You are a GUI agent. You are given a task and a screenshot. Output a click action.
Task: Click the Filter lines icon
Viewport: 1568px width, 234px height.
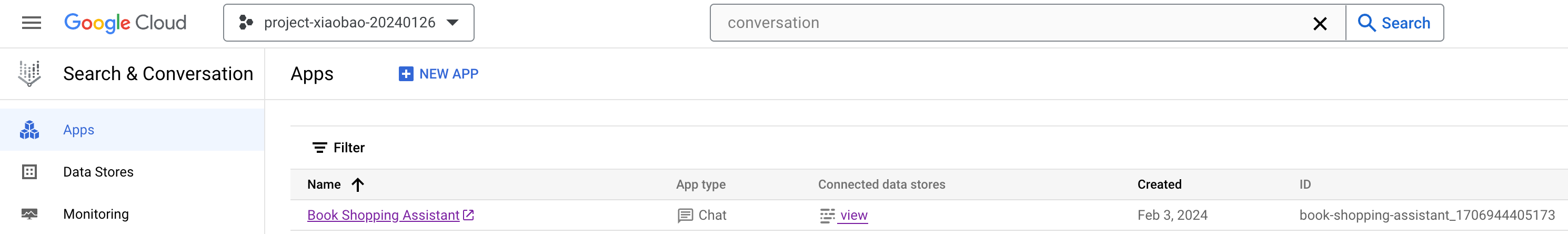click(x=319, y=148)
